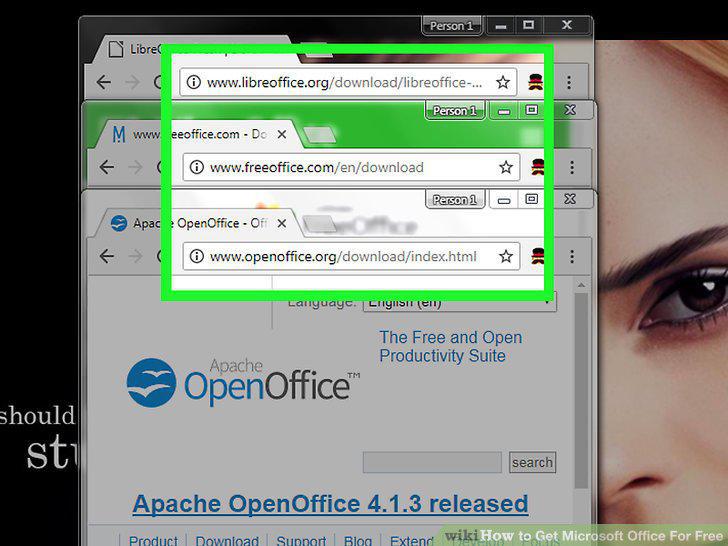Open the Blog navigation link
The width and height of the screenshot is (728, 546).
(x=358, y=540)
